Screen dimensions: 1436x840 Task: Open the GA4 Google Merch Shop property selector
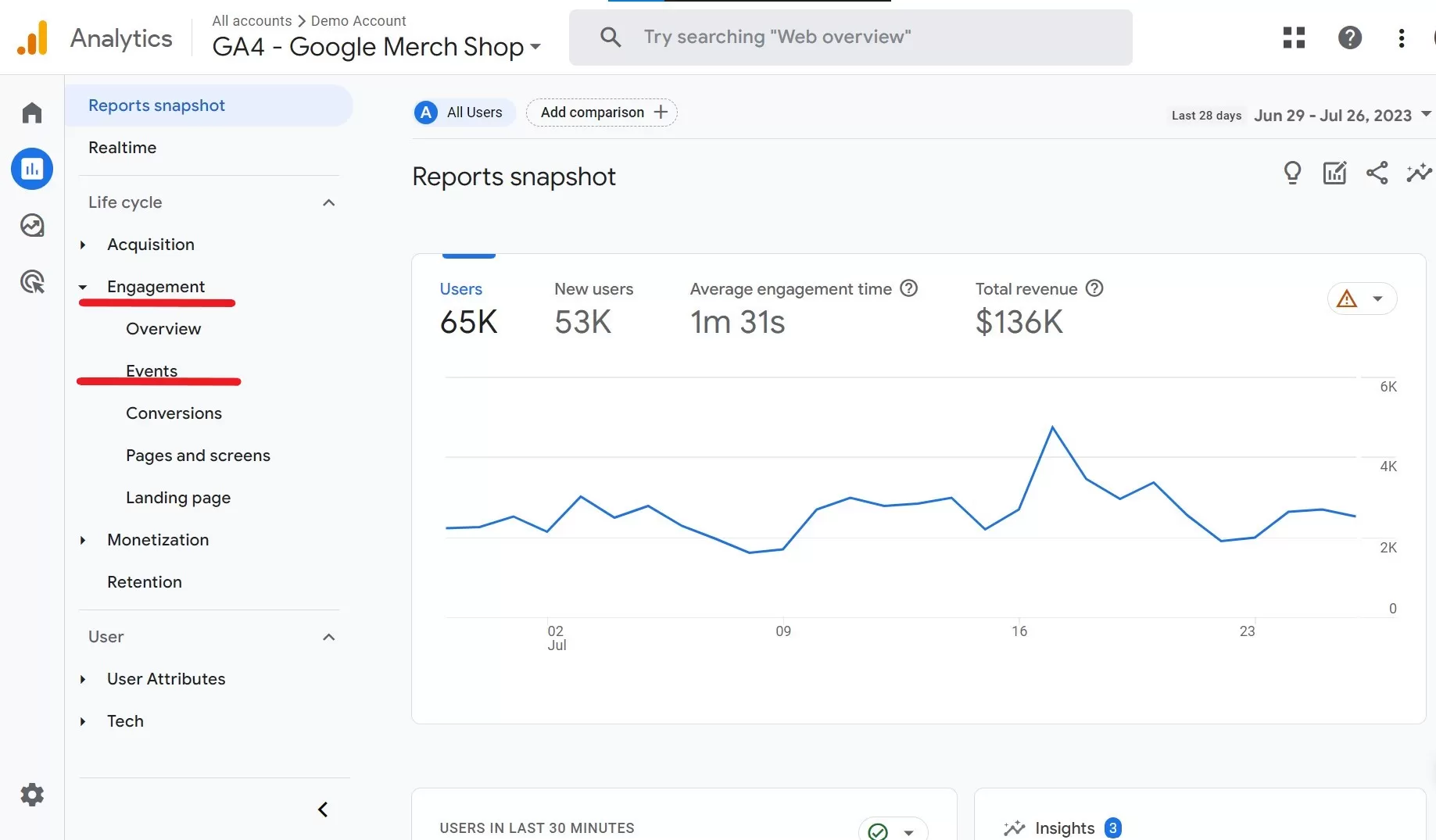(377, 47)
